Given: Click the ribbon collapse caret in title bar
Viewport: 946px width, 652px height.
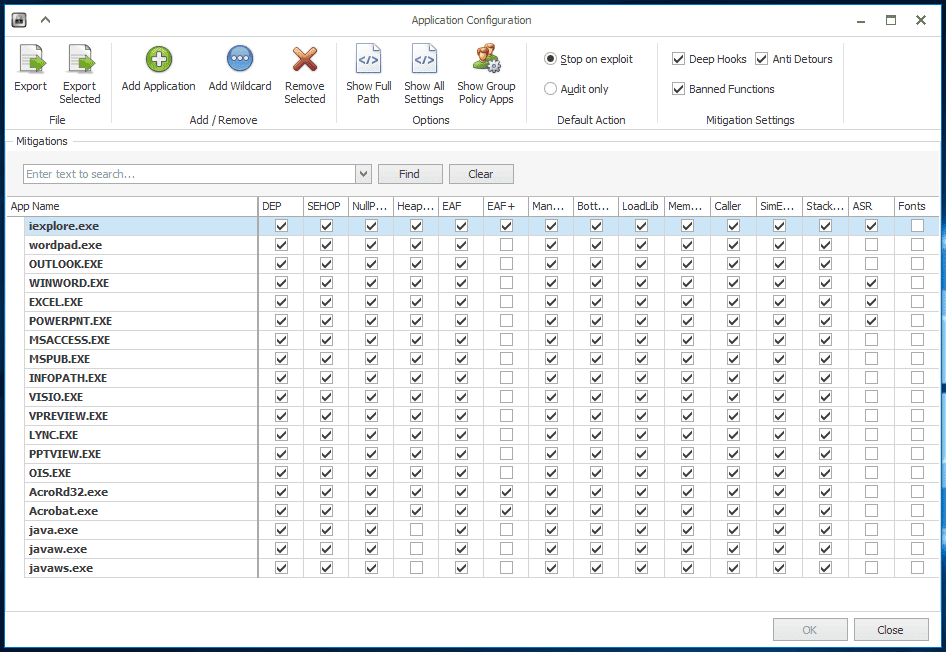Looking at the screenshot, I should coord(45,20).
